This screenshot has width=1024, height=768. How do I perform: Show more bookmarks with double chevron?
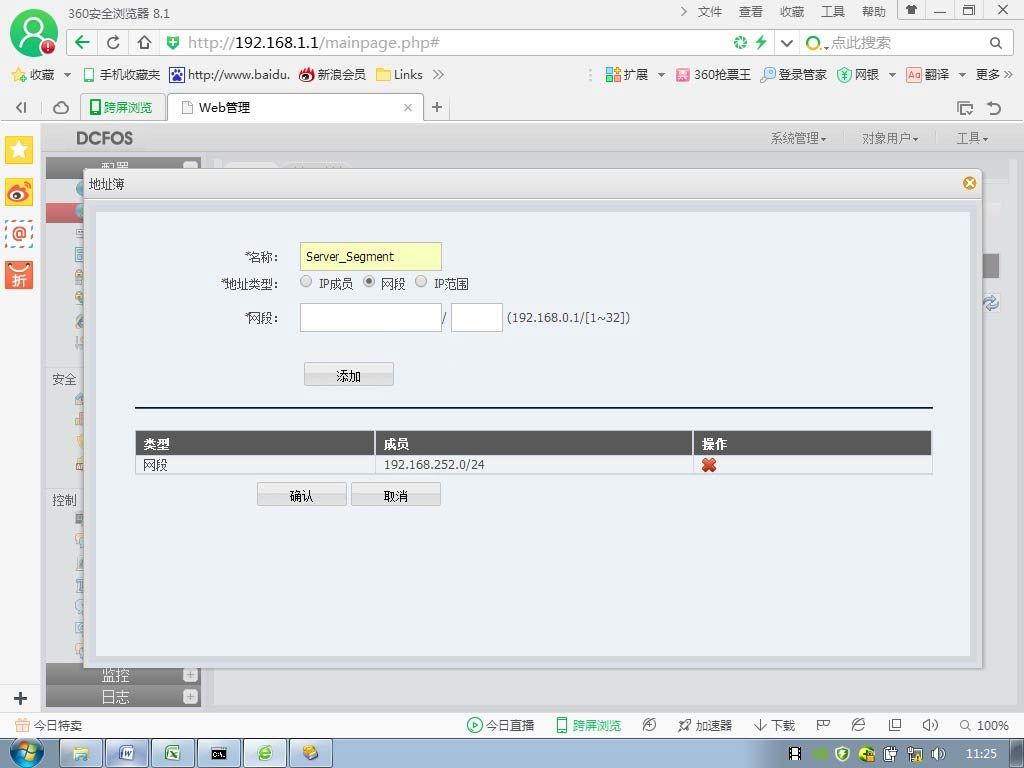tap(438, 74)
